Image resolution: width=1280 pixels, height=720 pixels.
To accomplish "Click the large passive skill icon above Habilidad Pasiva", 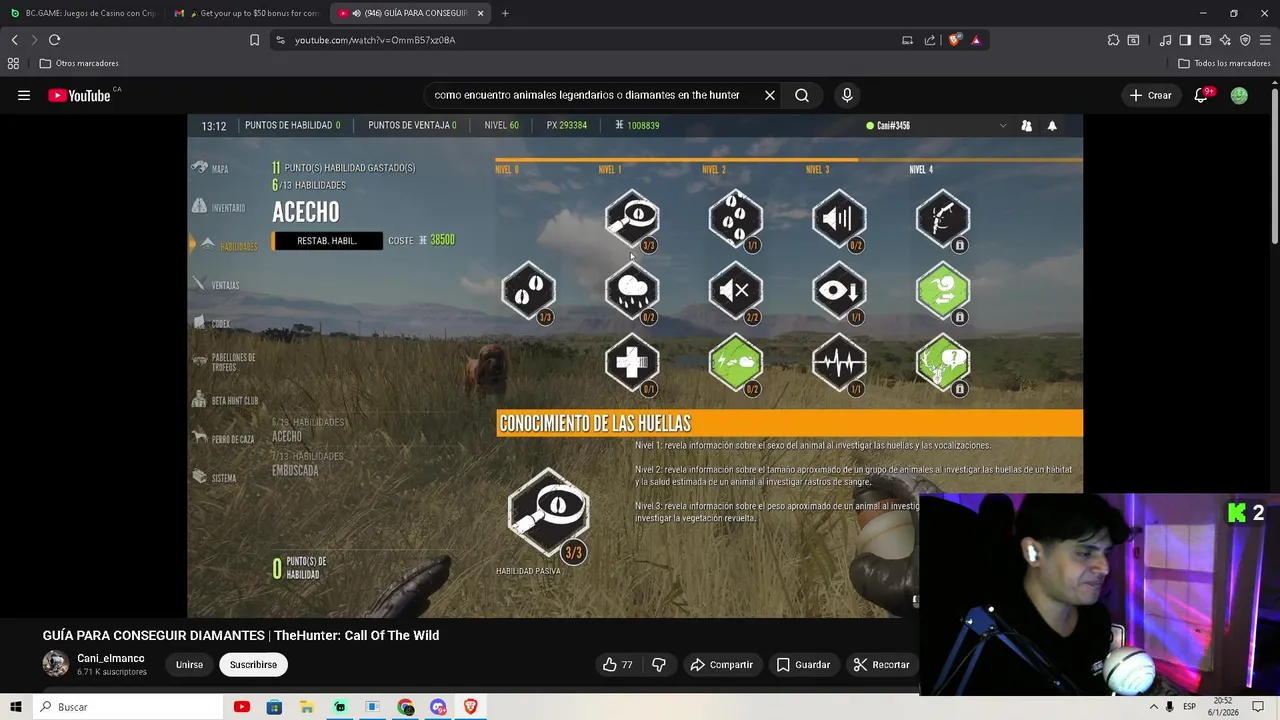I will (548, 512).
